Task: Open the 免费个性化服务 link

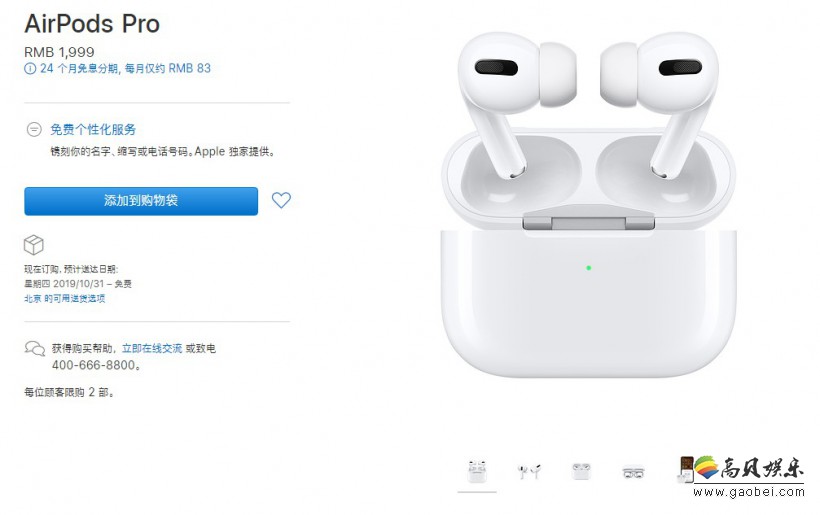Action: coord(93,129)
